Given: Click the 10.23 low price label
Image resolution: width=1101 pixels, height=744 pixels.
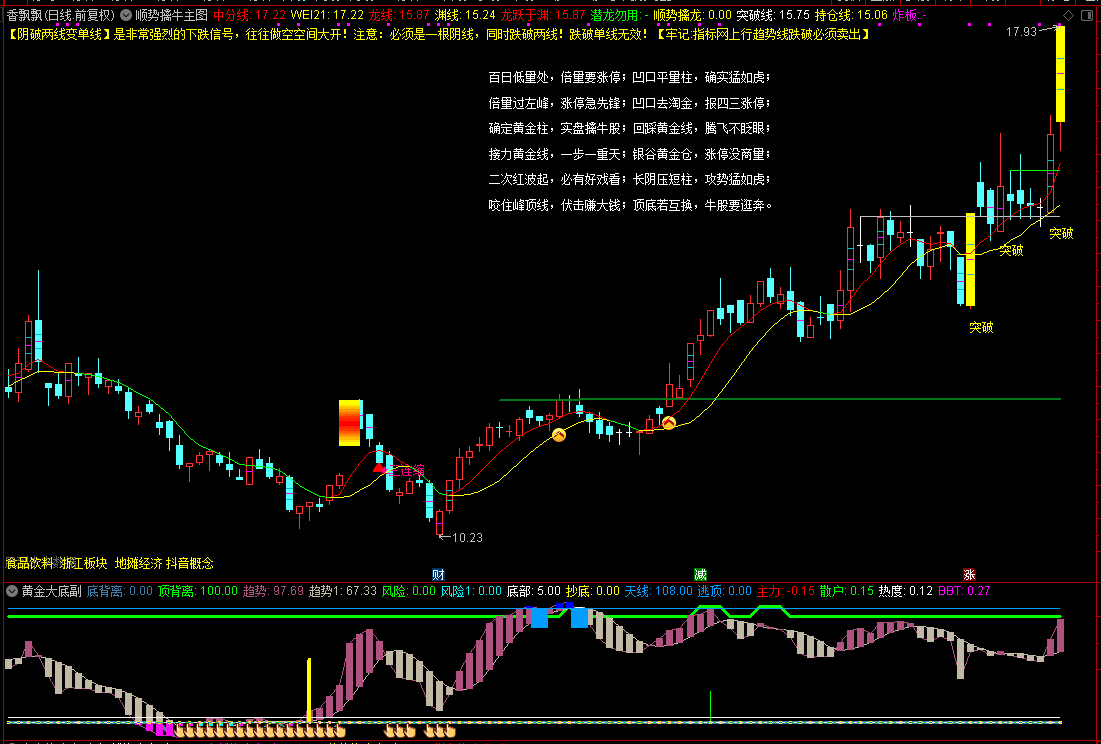Looking at the screenshot, I should tap(467, 538).
